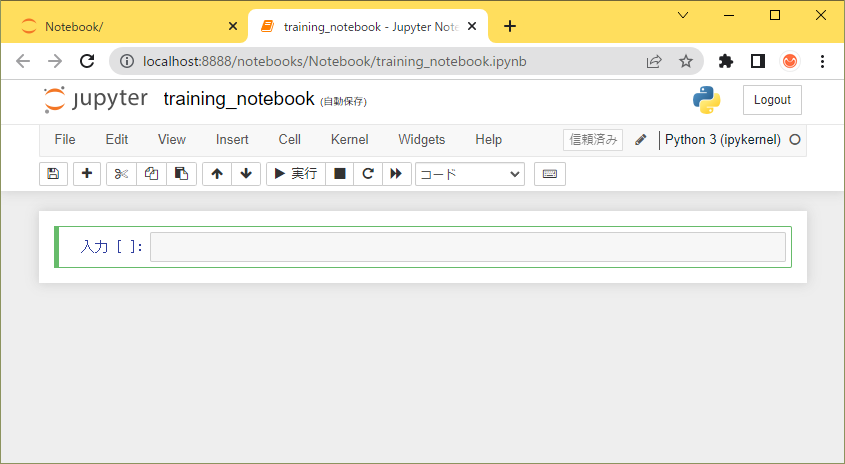Open the Chrome three-dot menu
Screen dimensions: 845x464
(822, 61)
